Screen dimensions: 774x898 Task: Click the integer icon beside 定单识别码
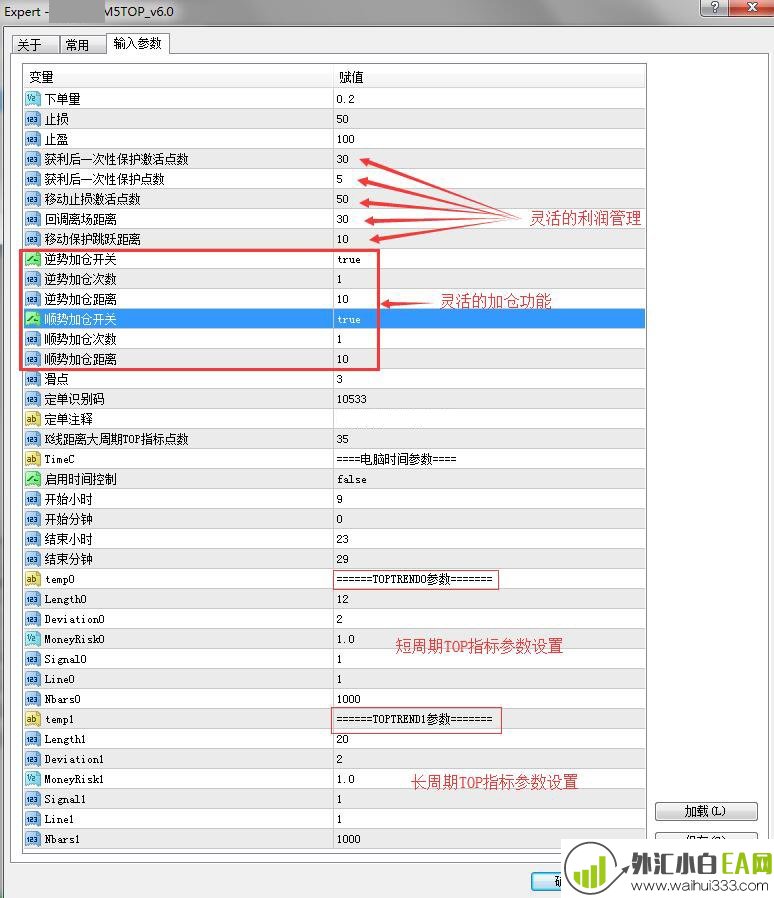(33, 399)
